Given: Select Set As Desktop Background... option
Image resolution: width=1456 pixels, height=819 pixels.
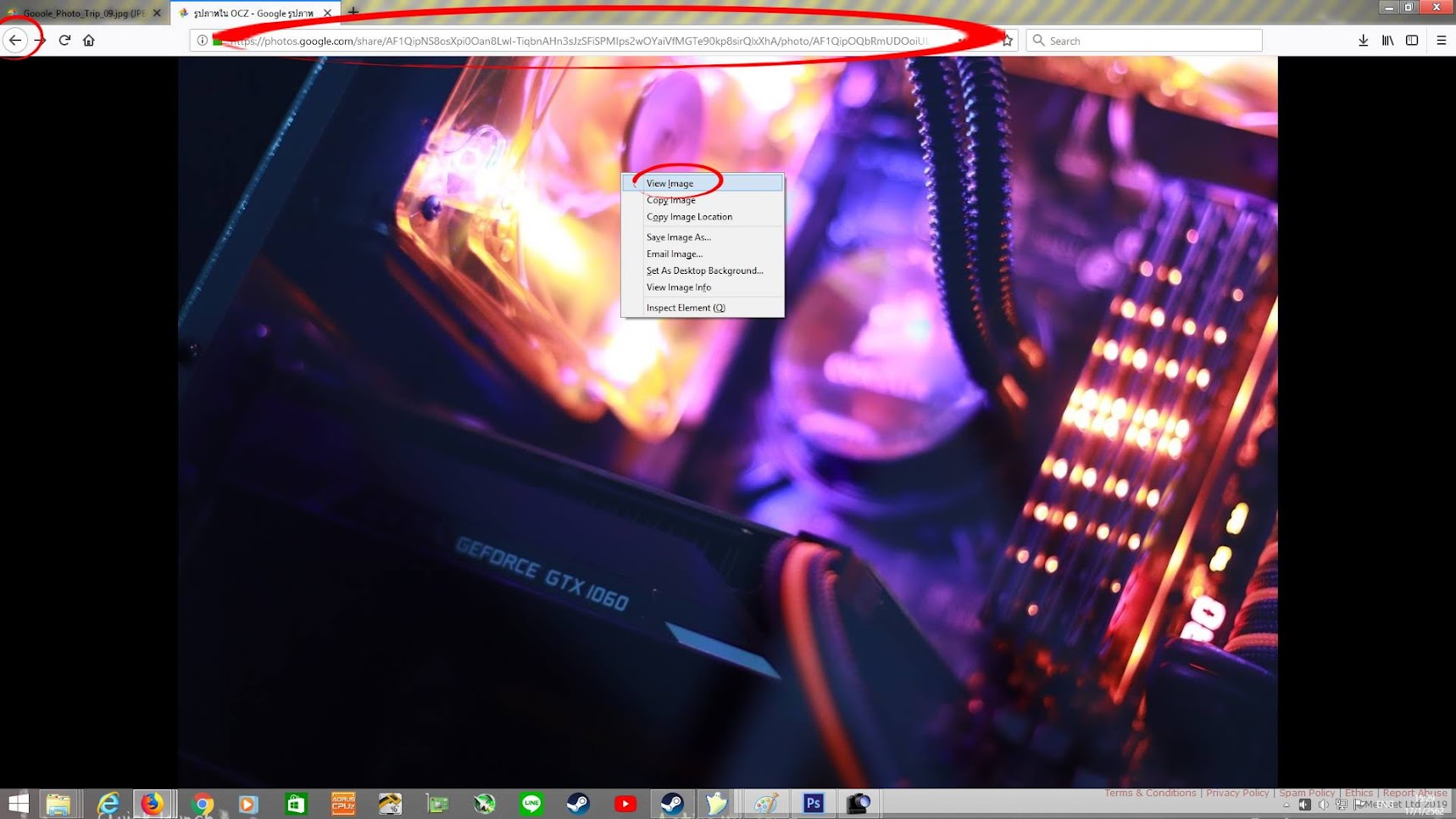Looking at the screenshot, I should click(704, 270).
